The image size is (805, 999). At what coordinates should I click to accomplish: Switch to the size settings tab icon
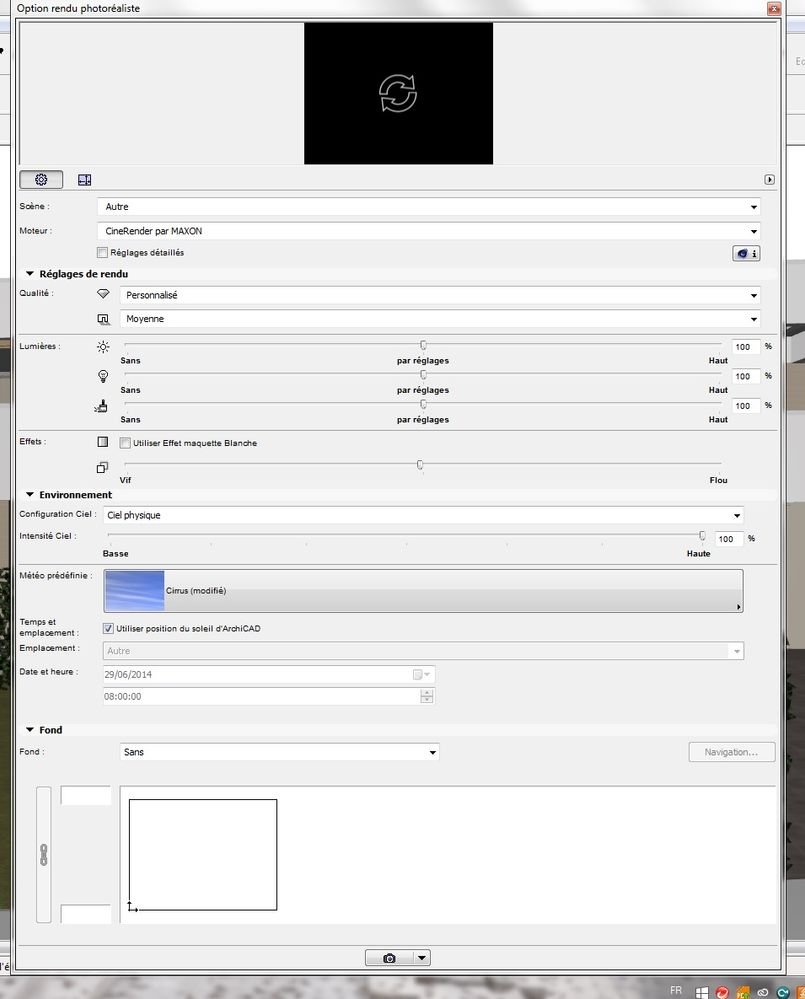[x=85, y=180]
